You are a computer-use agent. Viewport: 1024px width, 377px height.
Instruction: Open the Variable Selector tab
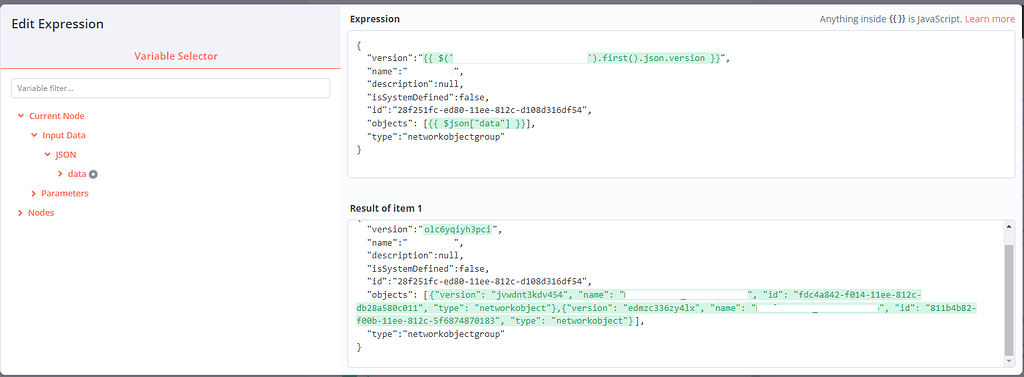pyautogui.click(x=176, y=56)
